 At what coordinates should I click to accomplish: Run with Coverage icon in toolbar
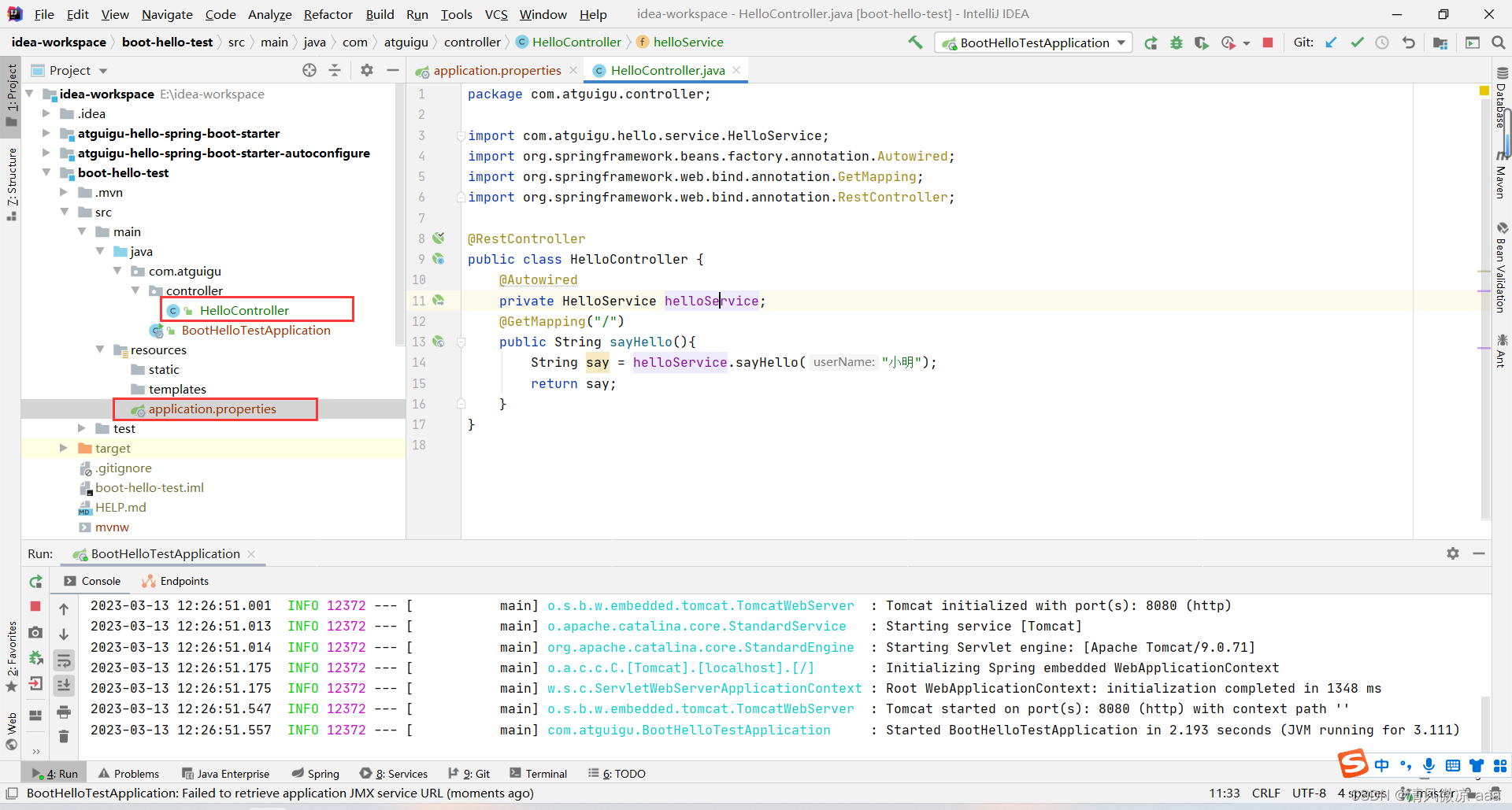pos(1201,43)
